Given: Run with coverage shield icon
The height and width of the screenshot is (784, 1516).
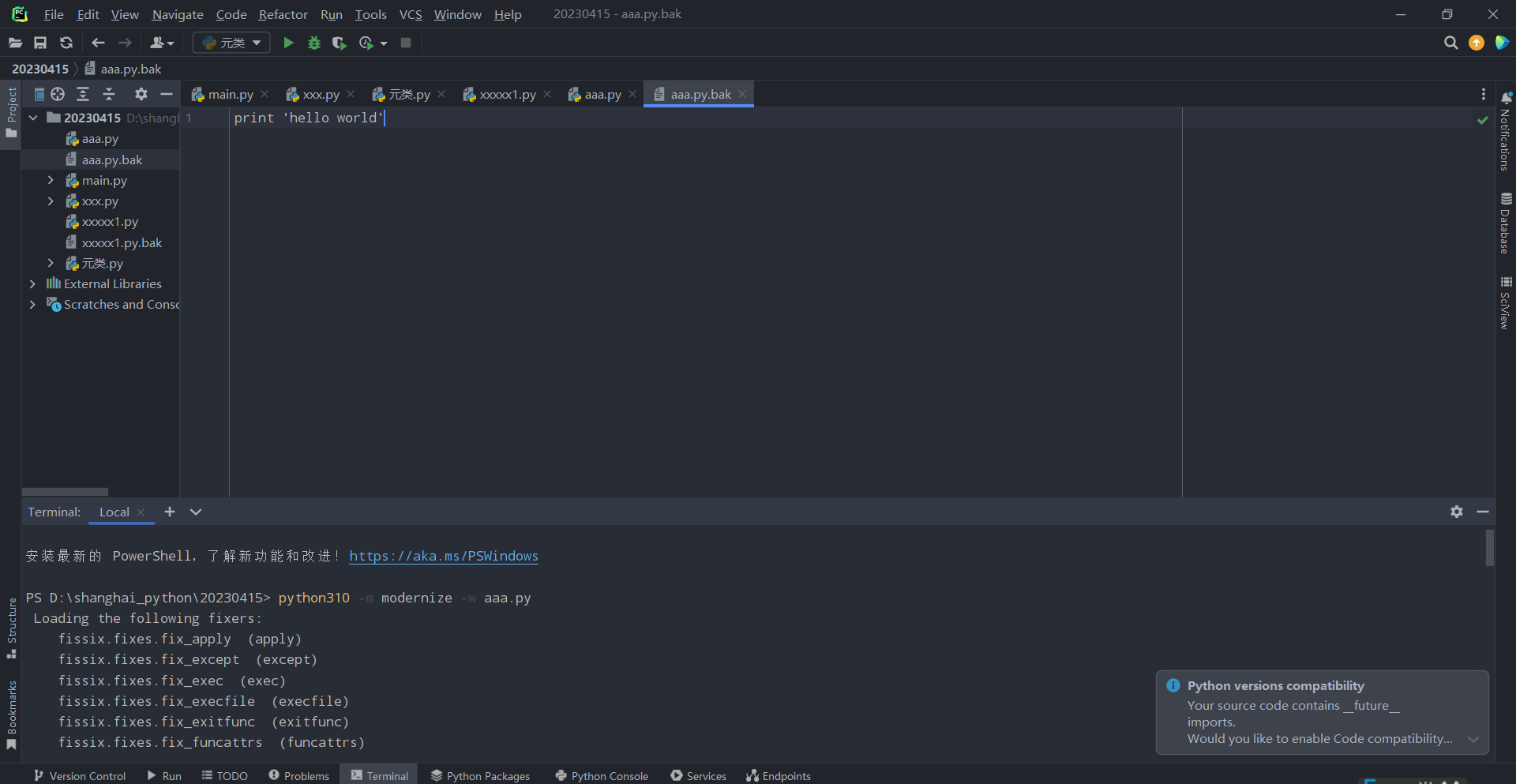Looking at the screenshot, I should (x=340, y=43).
